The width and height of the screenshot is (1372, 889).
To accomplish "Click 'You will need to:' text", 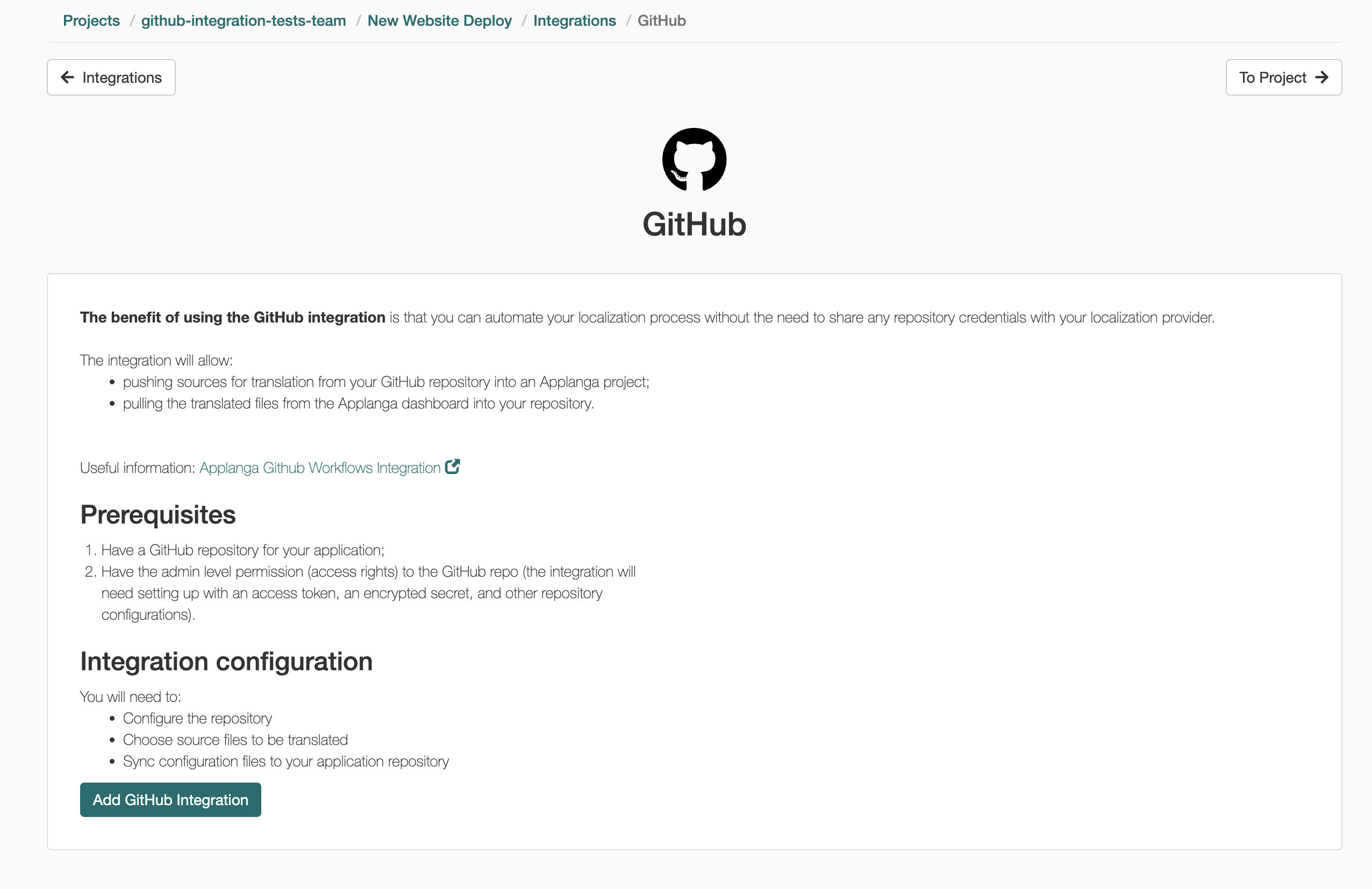I will click(130, 697).
